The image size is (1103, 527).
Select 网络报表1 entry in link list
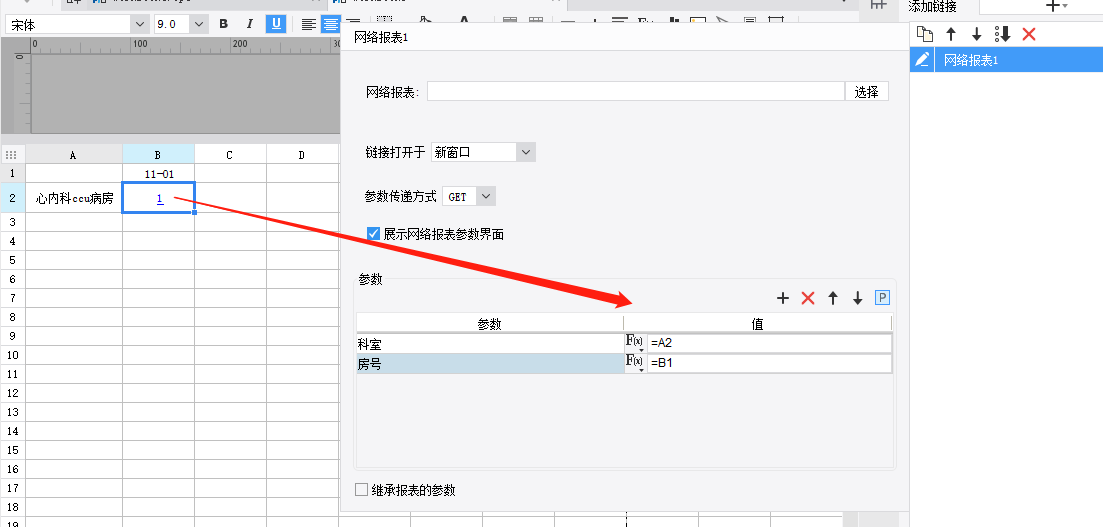pyautogui.click(x=1006, y=60)
